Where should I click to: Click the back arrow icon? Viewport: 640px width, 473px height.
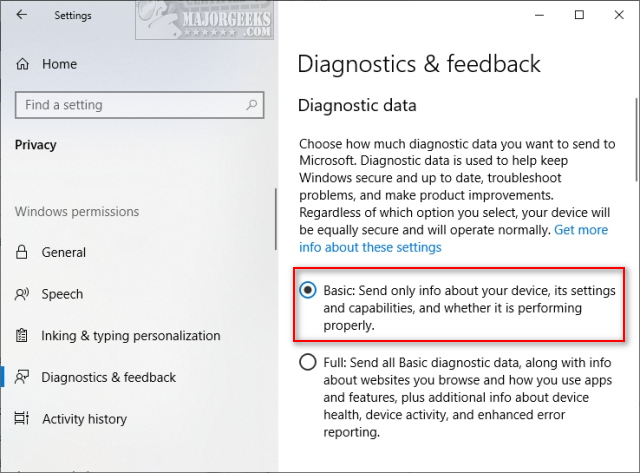point(21,15)
